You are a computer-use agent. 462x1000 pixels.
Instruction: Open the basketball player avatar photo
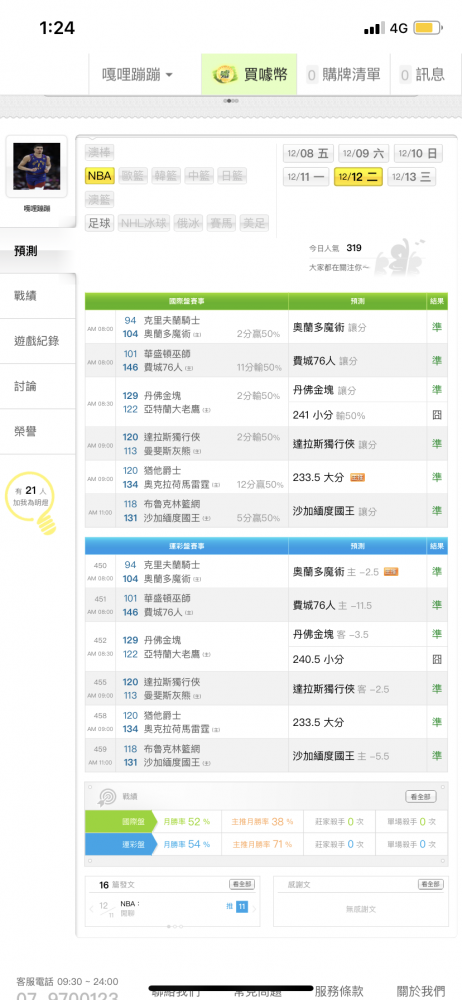pos(36,166)
